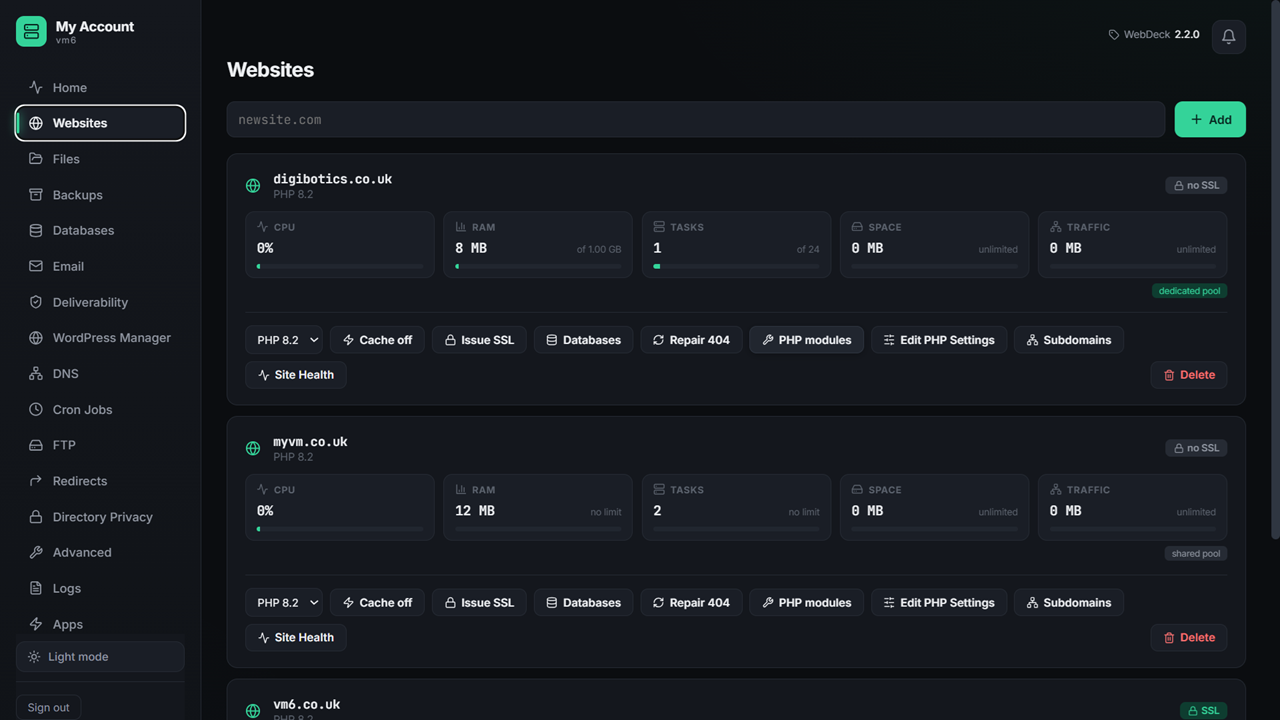1280x720 pixels.
Task: Click the RAM usage bar for digibotics.co.uk
Action: pos(538,267)
